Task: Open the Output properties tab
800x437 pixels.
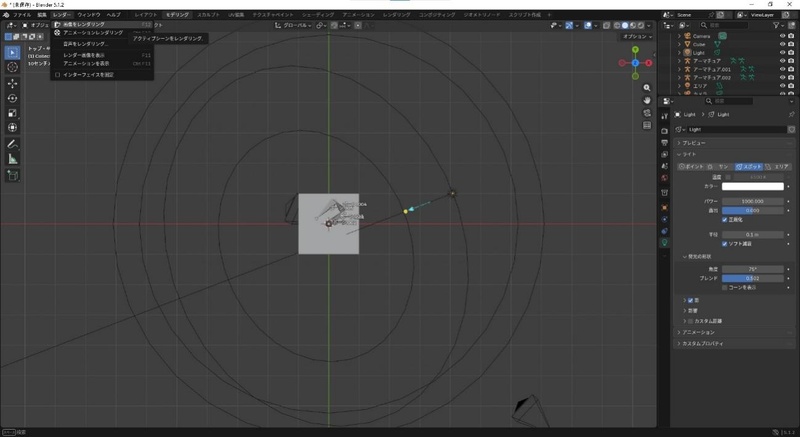Action: coord(664,143)
